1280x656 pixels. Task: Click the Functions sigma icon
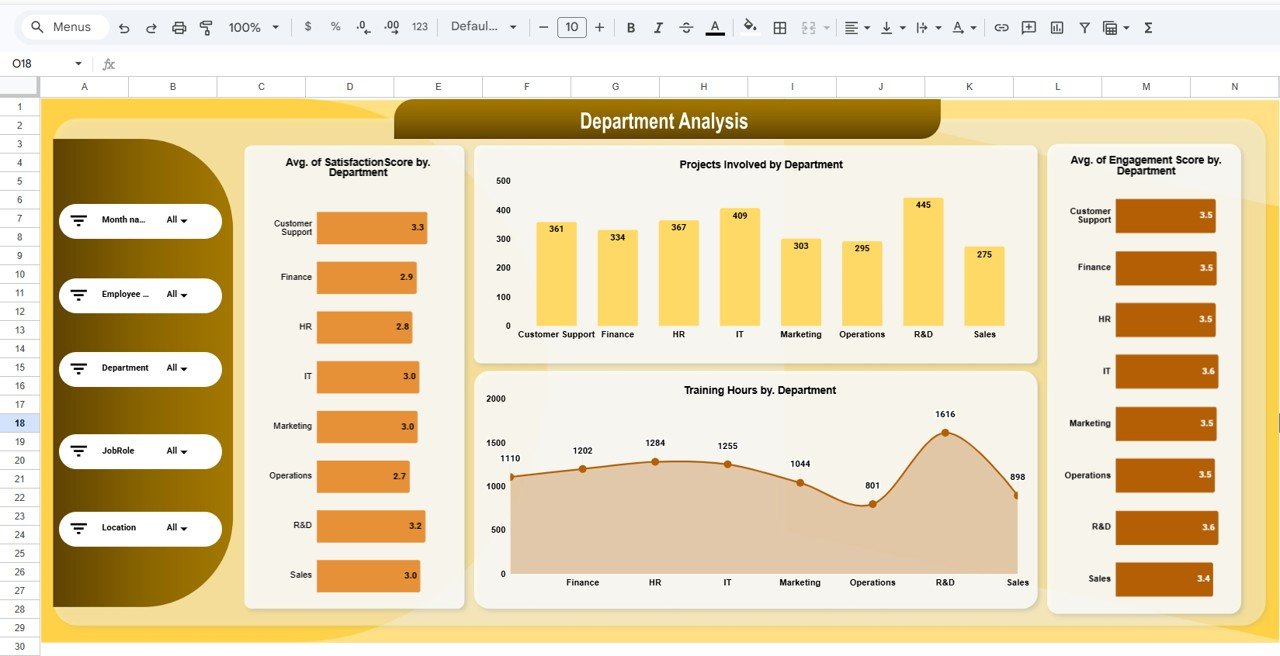coord(1148,28)
